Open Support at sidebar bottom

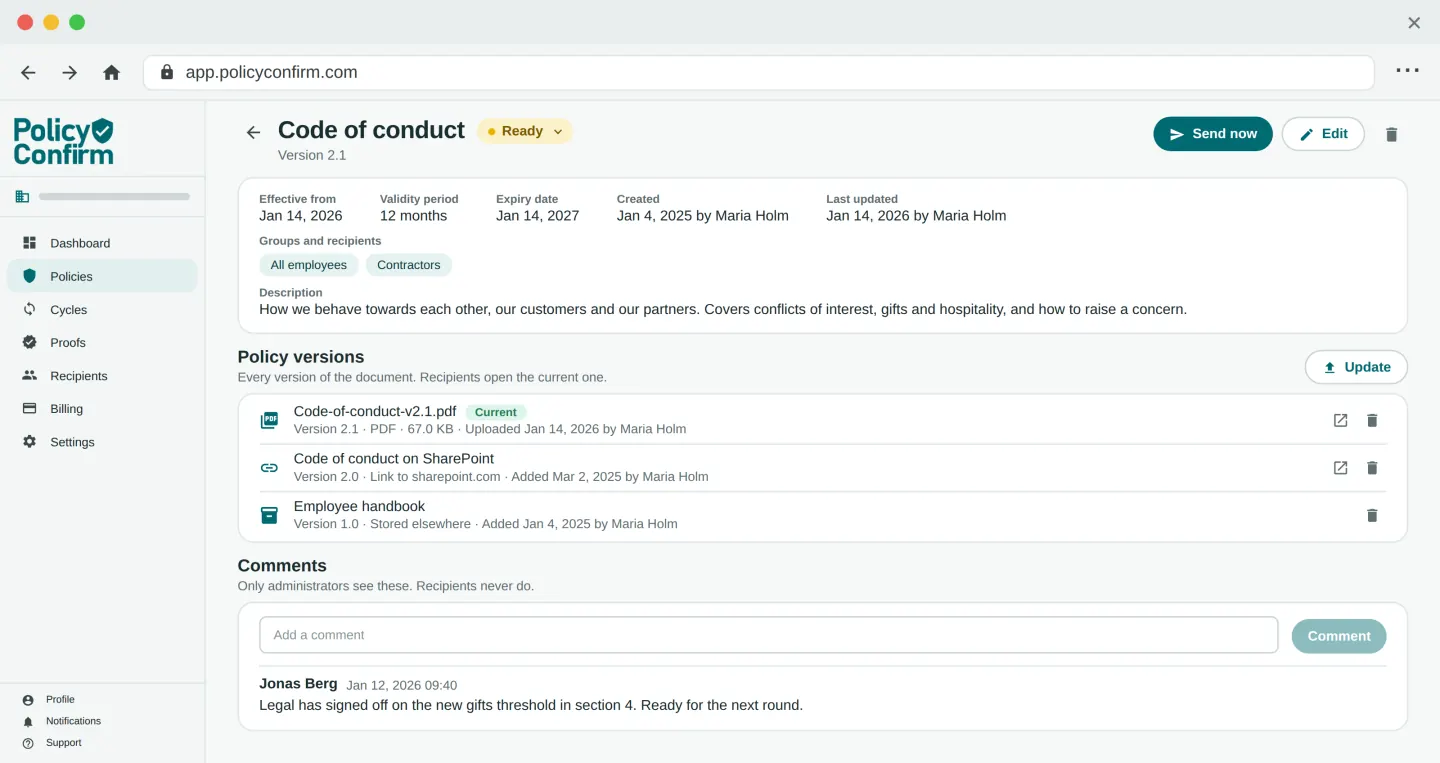(52, 743)
